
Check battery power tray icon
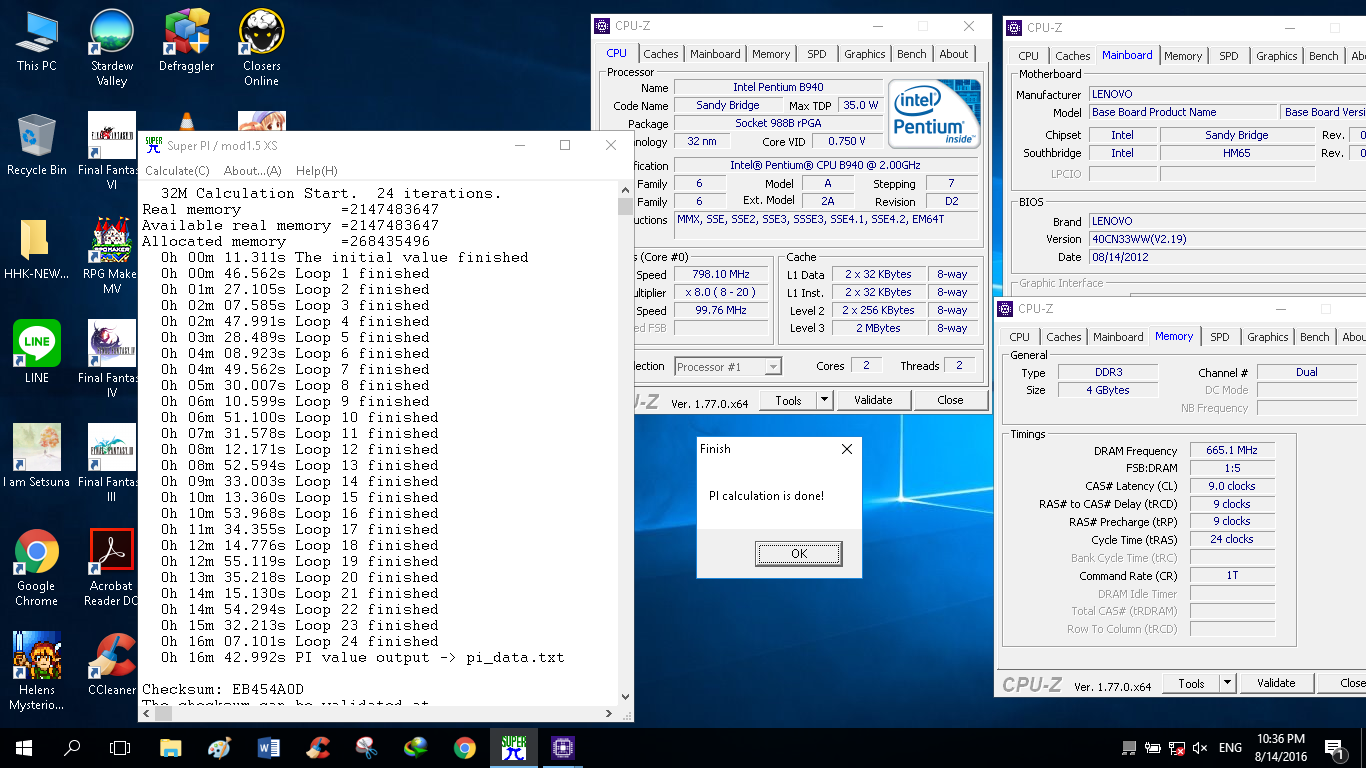[1154, 748]
